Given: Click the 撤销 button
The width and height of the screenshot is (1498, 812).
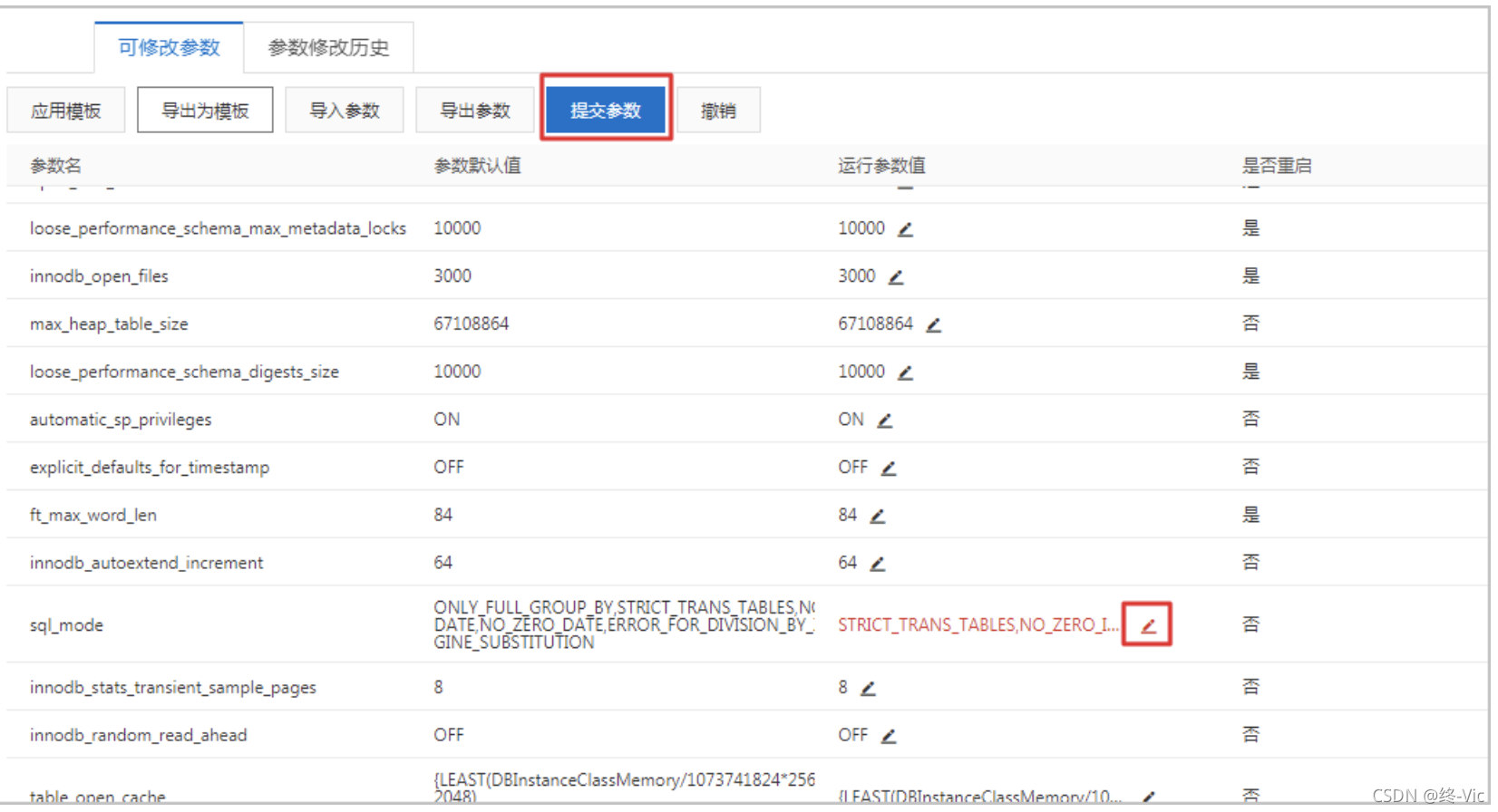Looking at the screenshot, I should 718,111.
